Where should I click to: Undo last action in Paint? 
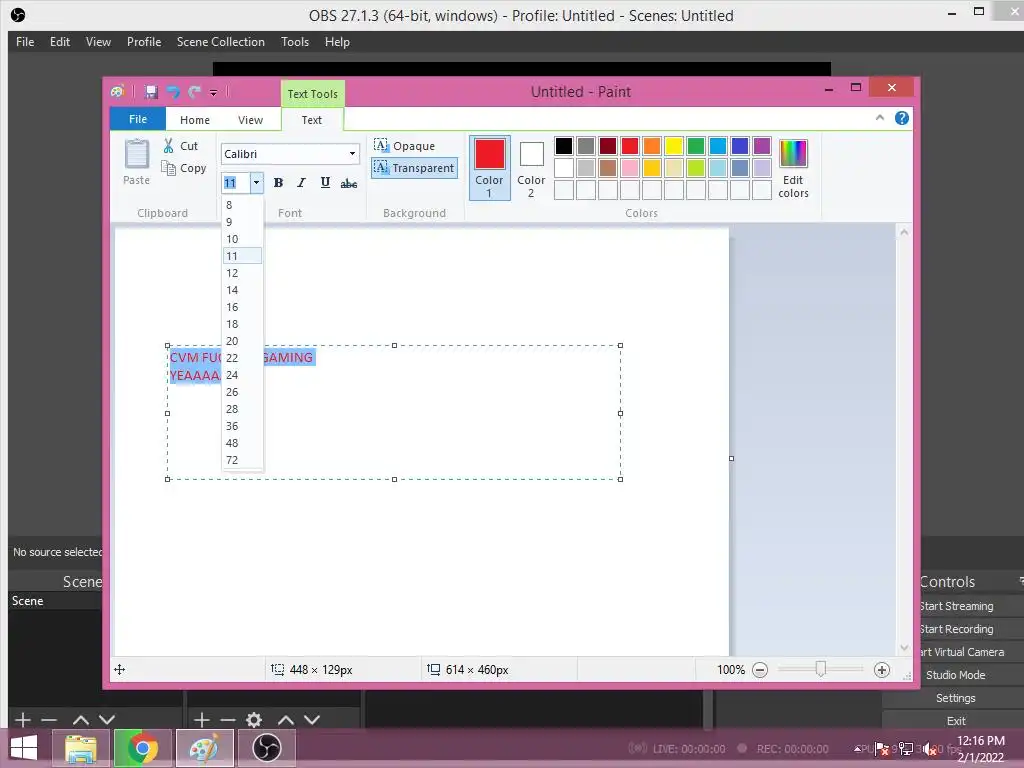click(173, 92)
